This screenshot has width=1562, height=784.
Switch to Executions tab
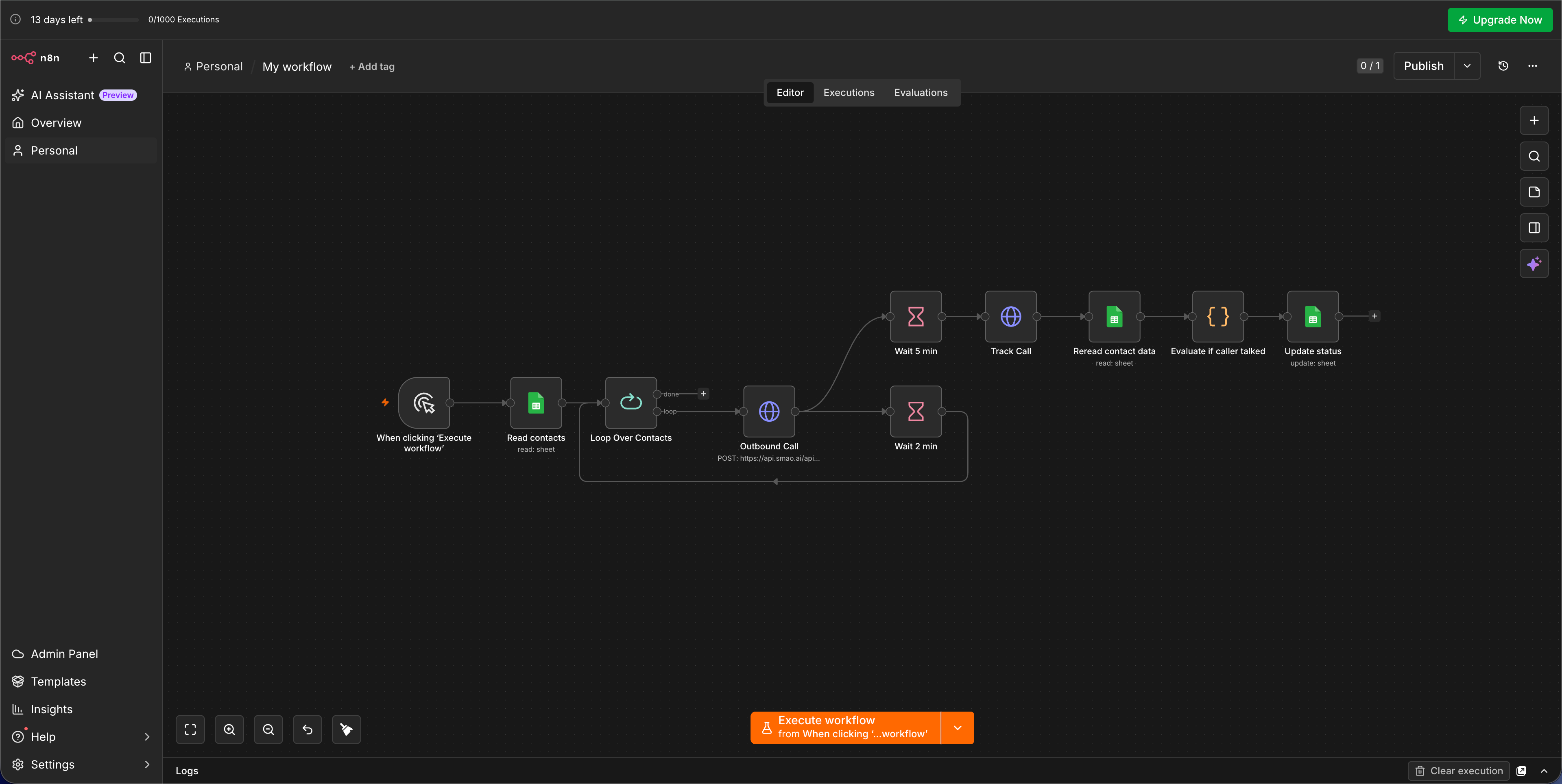click(x=849, y=93)
